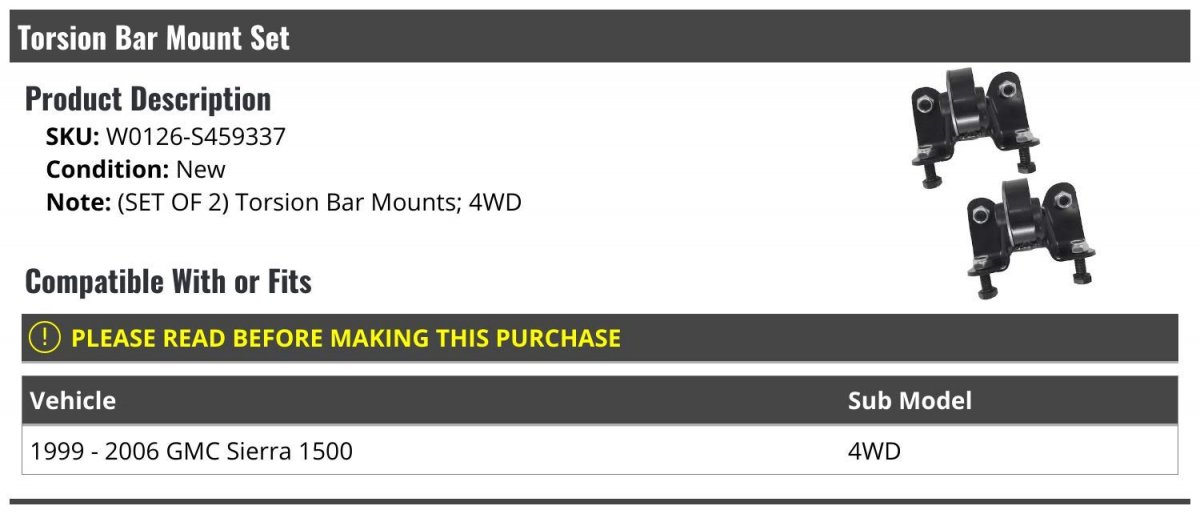This screenshot has height=514, width=1200.
Task: Click the Condition label
Action: (x=107, y=169)
